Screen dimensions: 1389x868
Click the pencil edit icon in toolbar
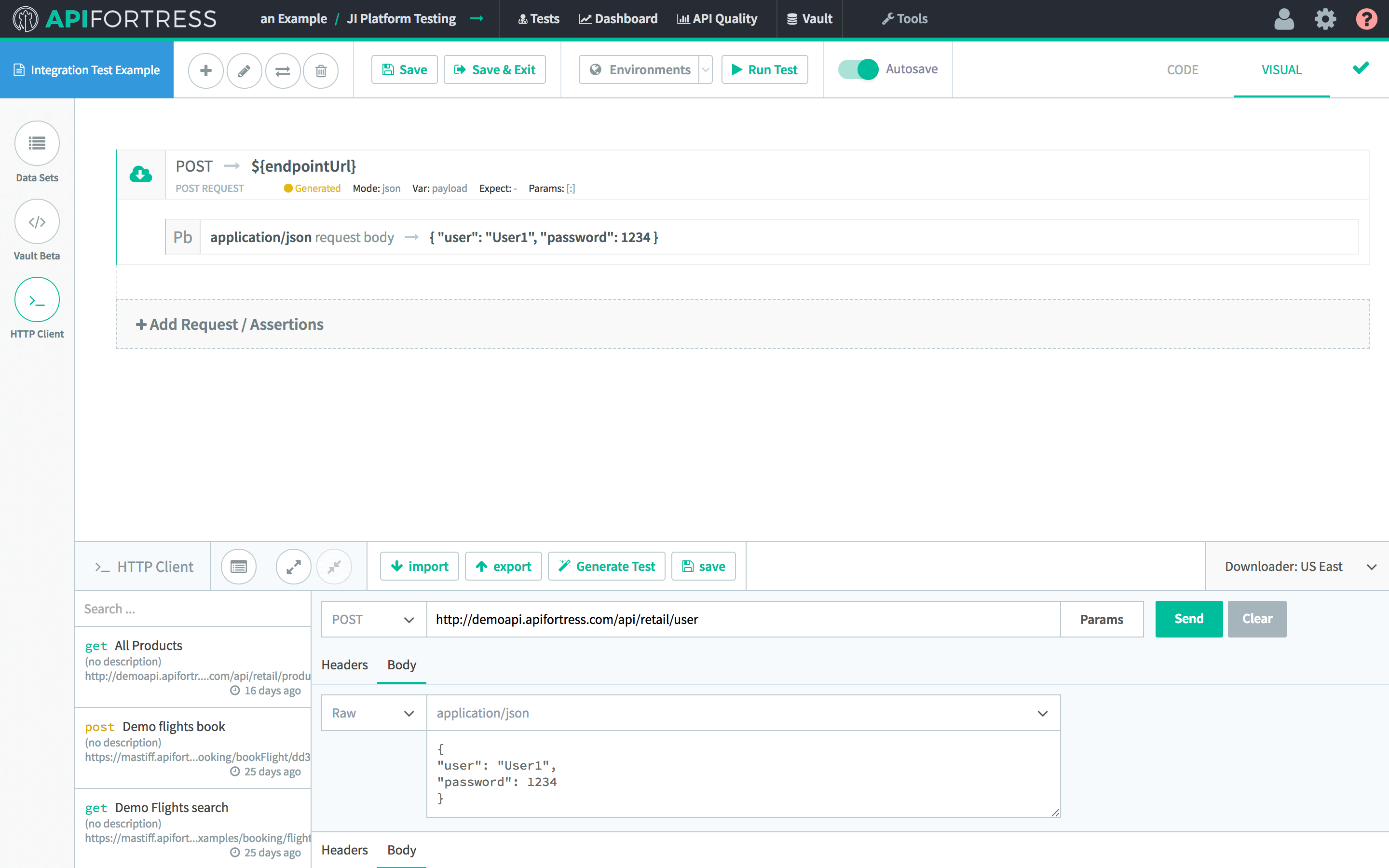244,70
